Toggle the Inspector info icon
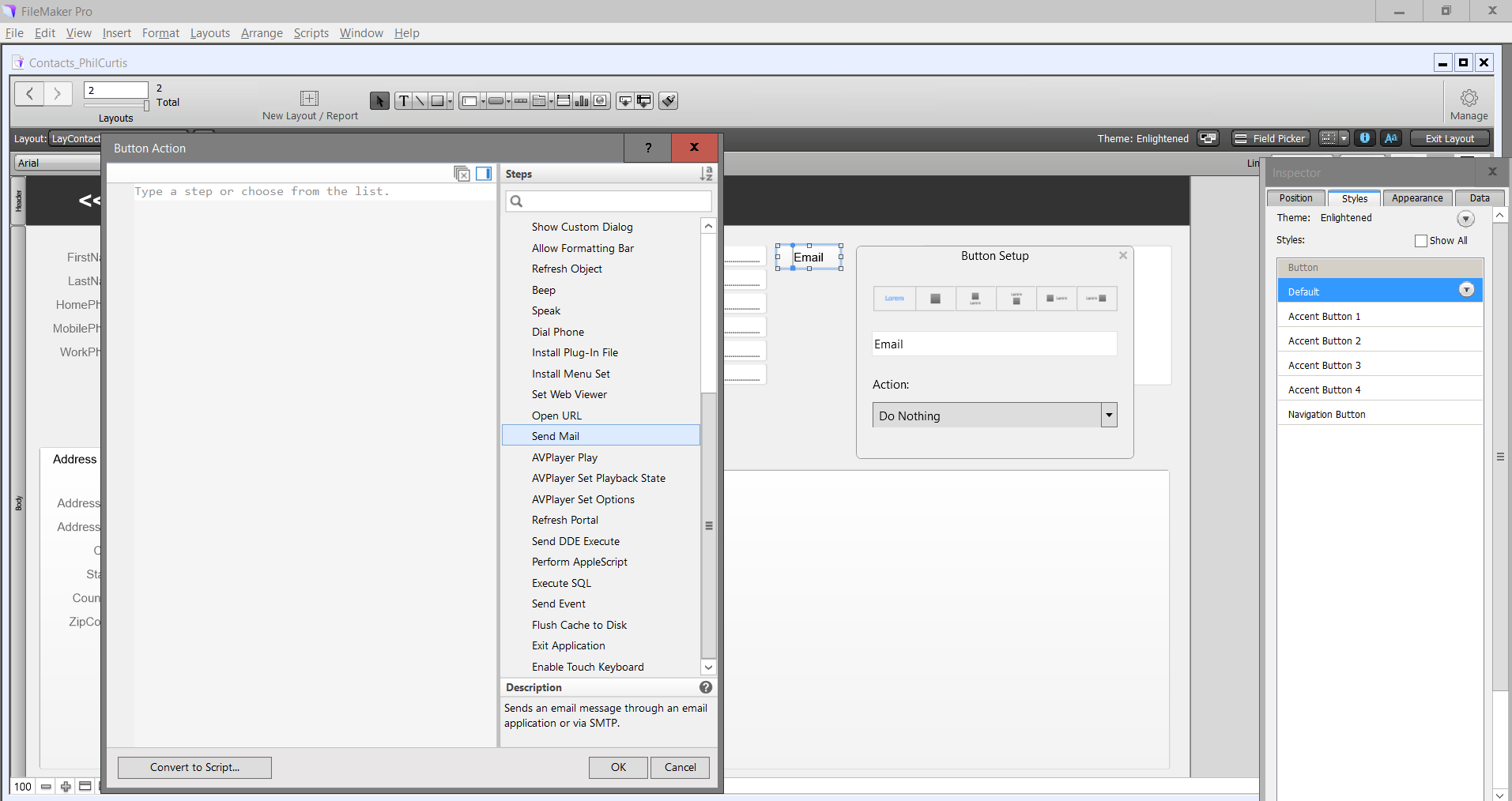Image resolution: width=1512 pixels, height=801 pixels. (1364, 138)
